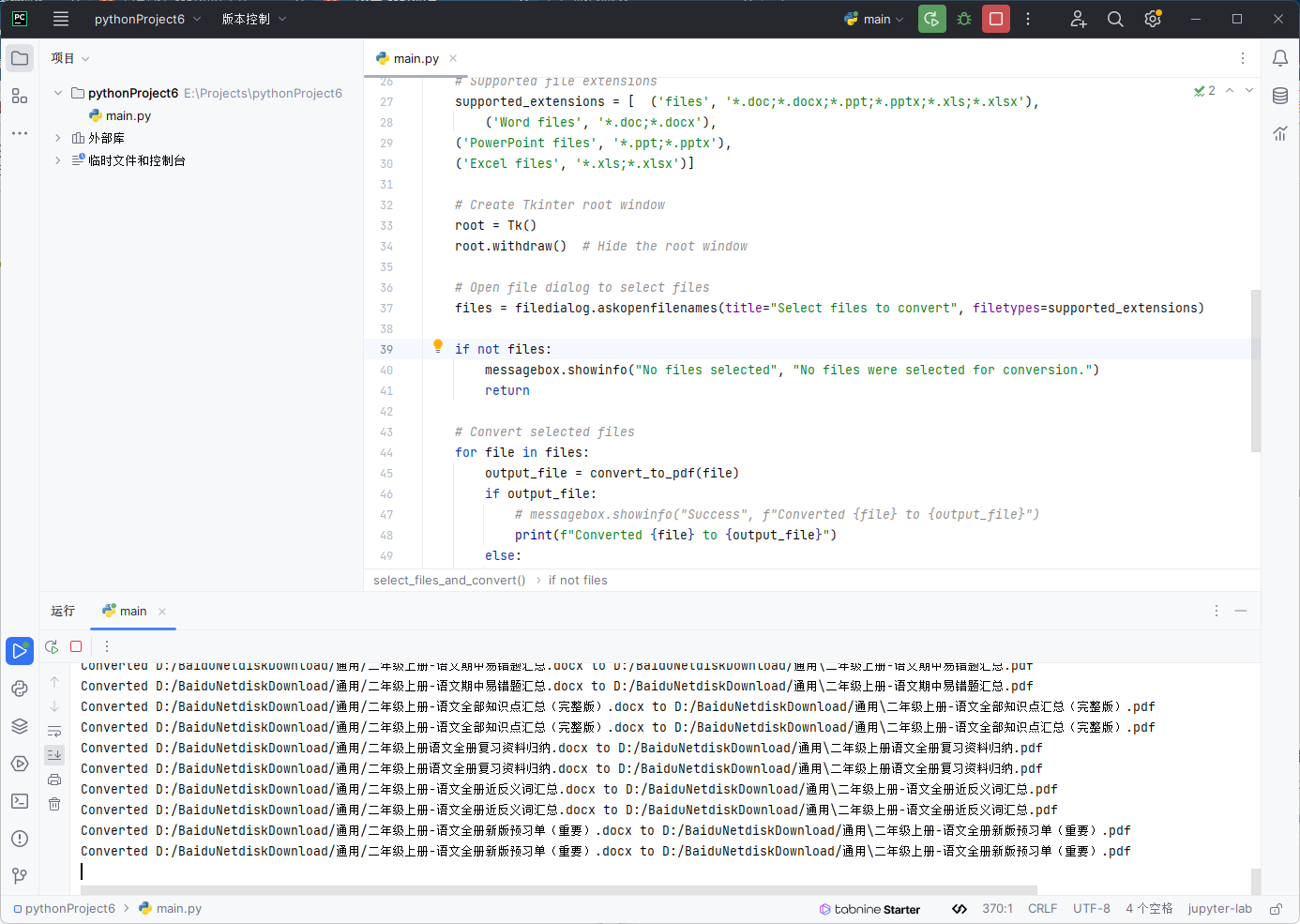Open the Problems tool window
Viewport: 1300px width, 924px height.
click(x=20, y=839)
